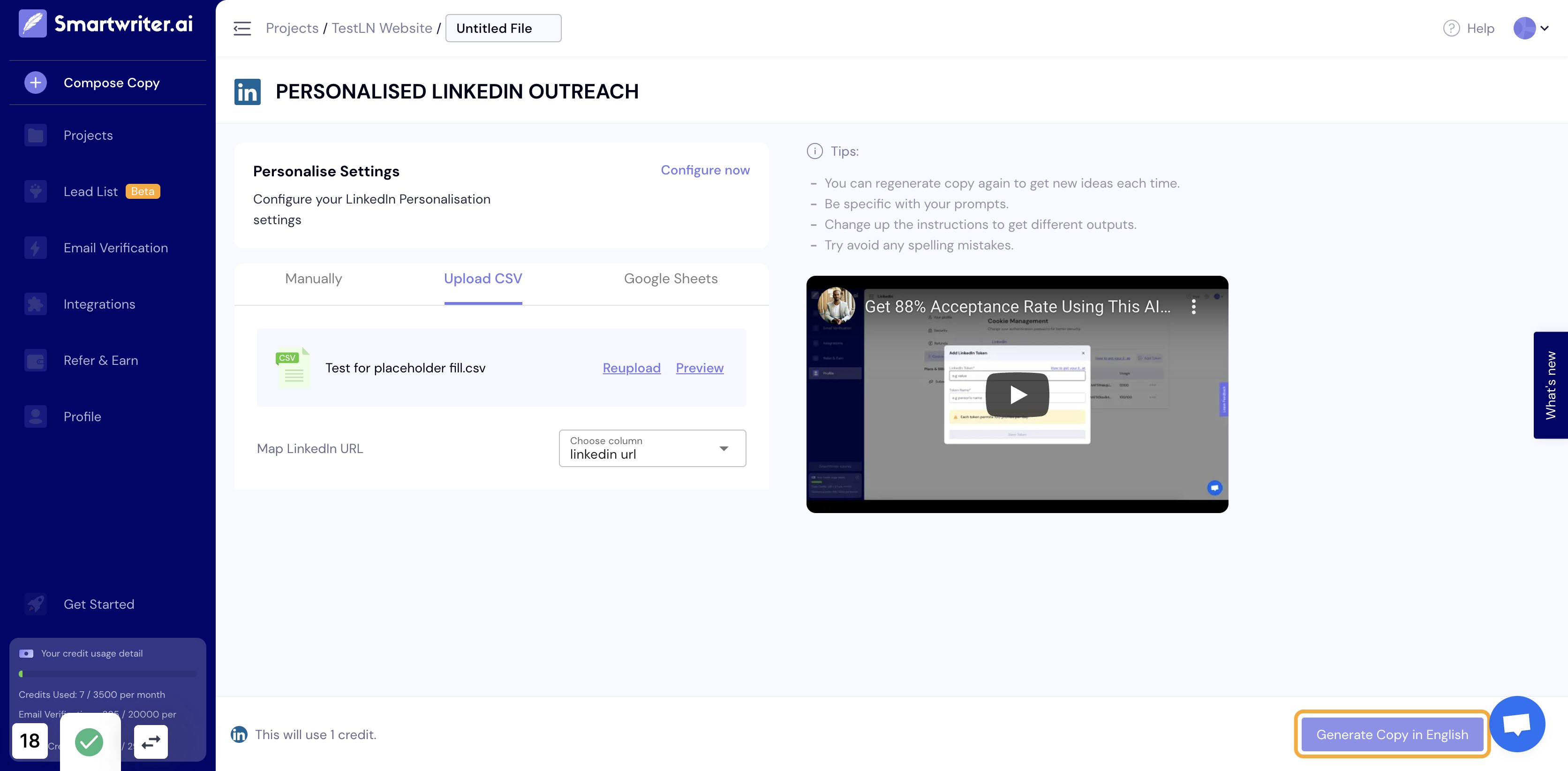Click the Help question mark icon
1568x771 pixels.
click(x=1451, y=28)
